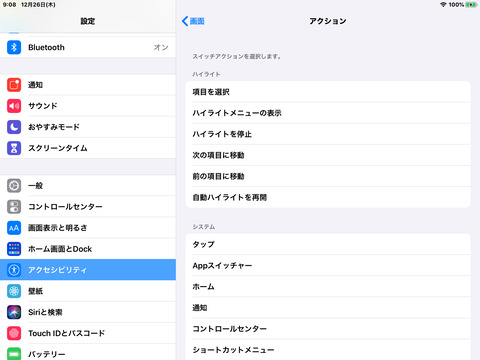Image resolution: width=480 pixels, height=360 pixels.
Task: Tap the アクション page title
Action: click(328, 21)
